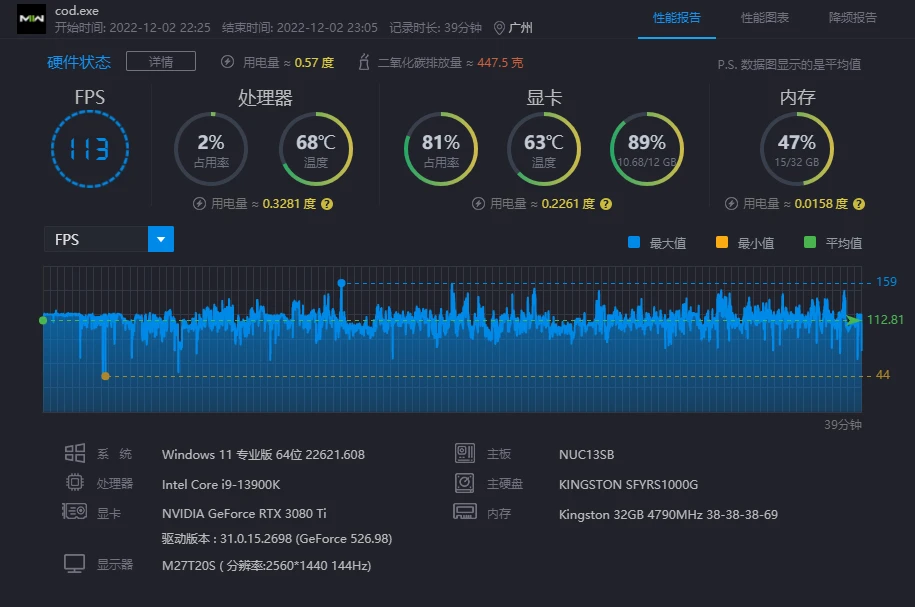
Task: Open the FPS metric dropdown
Action: pos(159,239)
